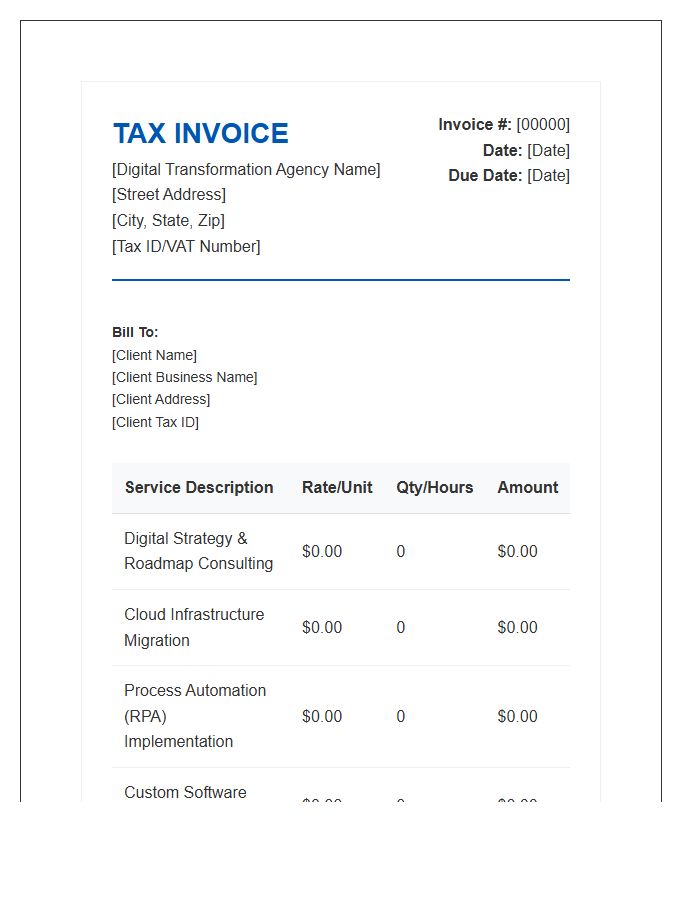The width and height of the screenshot is (700, 900).
Task: Select Digital Strategy & Roadmap Consulting cell
Action: (199, 551)
